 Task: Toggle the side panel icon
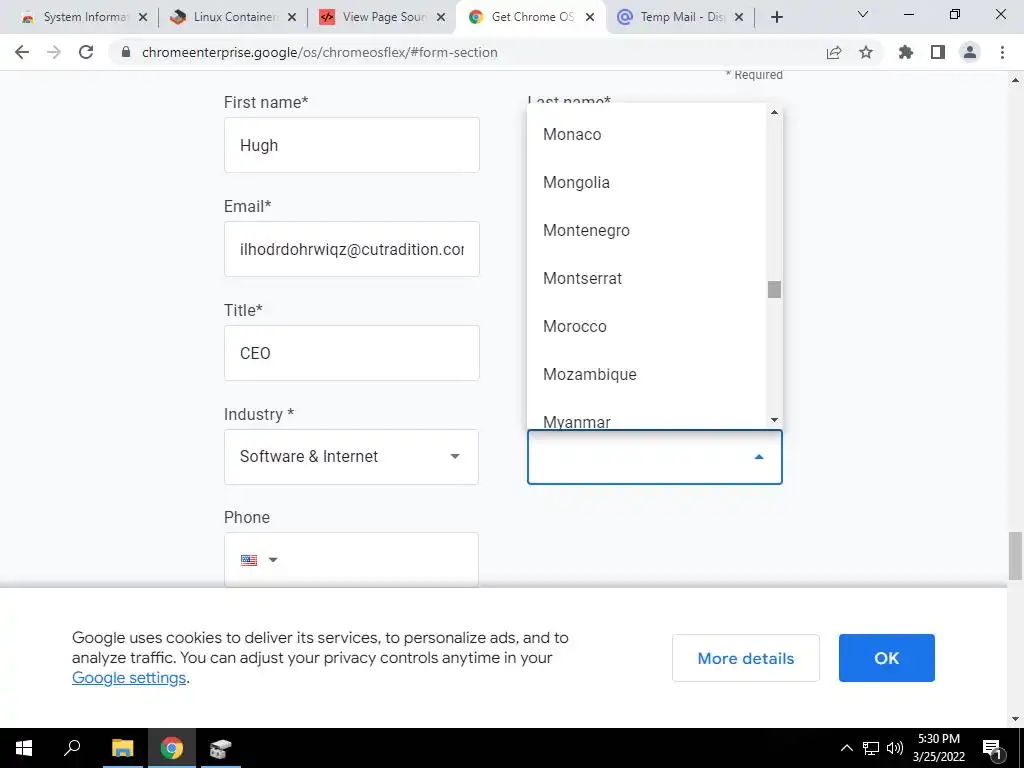pos(938,52)
